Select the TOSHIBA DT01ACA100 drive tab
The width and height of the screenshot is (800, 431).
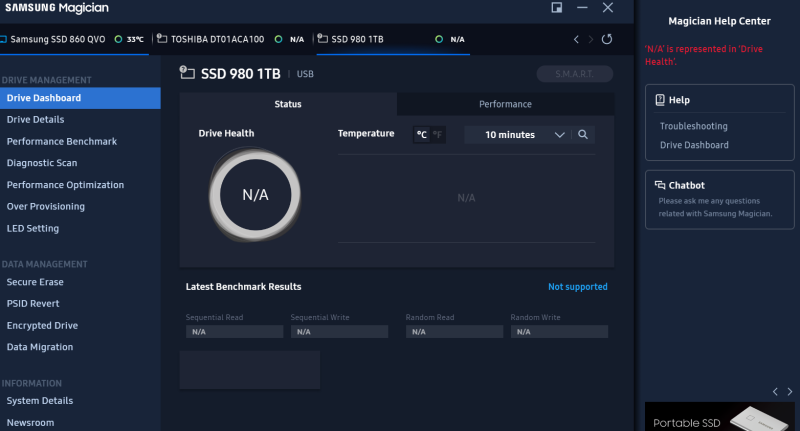pos(231,39)
